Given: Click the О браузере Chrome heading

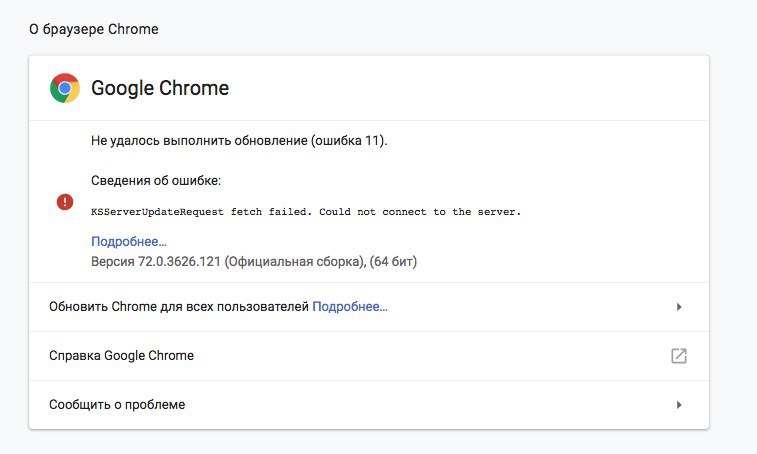Looking at the screenshot, I should [94, 29].
